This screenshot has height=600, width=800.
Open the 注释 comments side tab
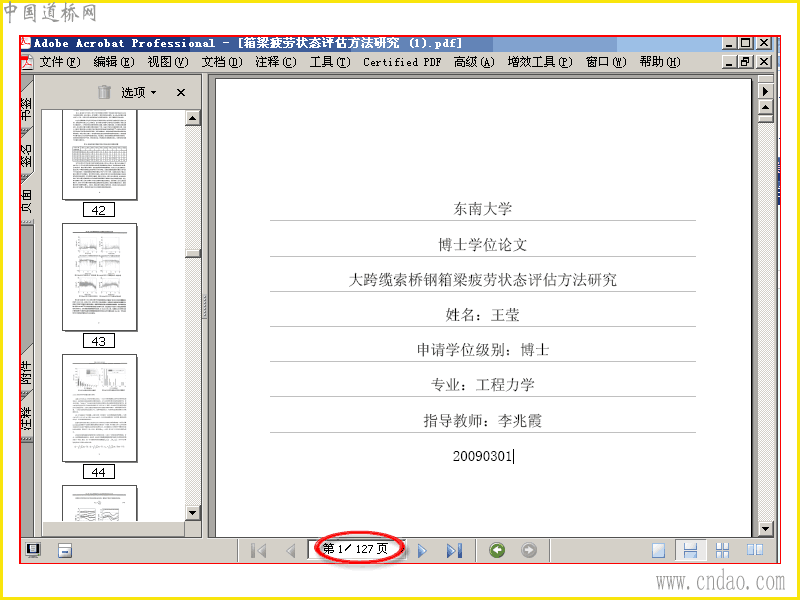click(27, 418)
